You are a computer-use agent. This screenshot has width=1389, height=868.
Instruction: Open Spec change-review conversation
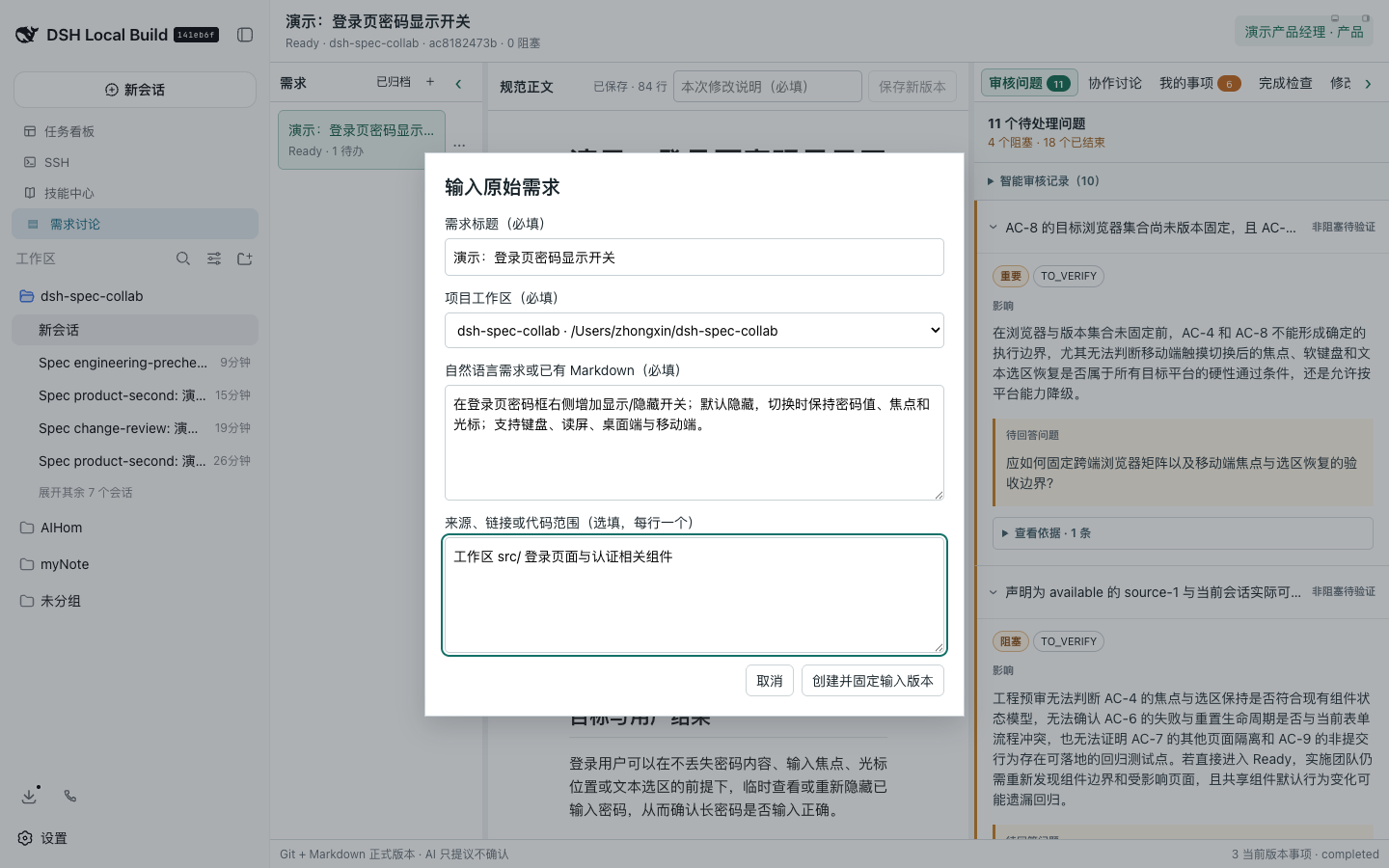pyautogui.click(x=135, y=428)
